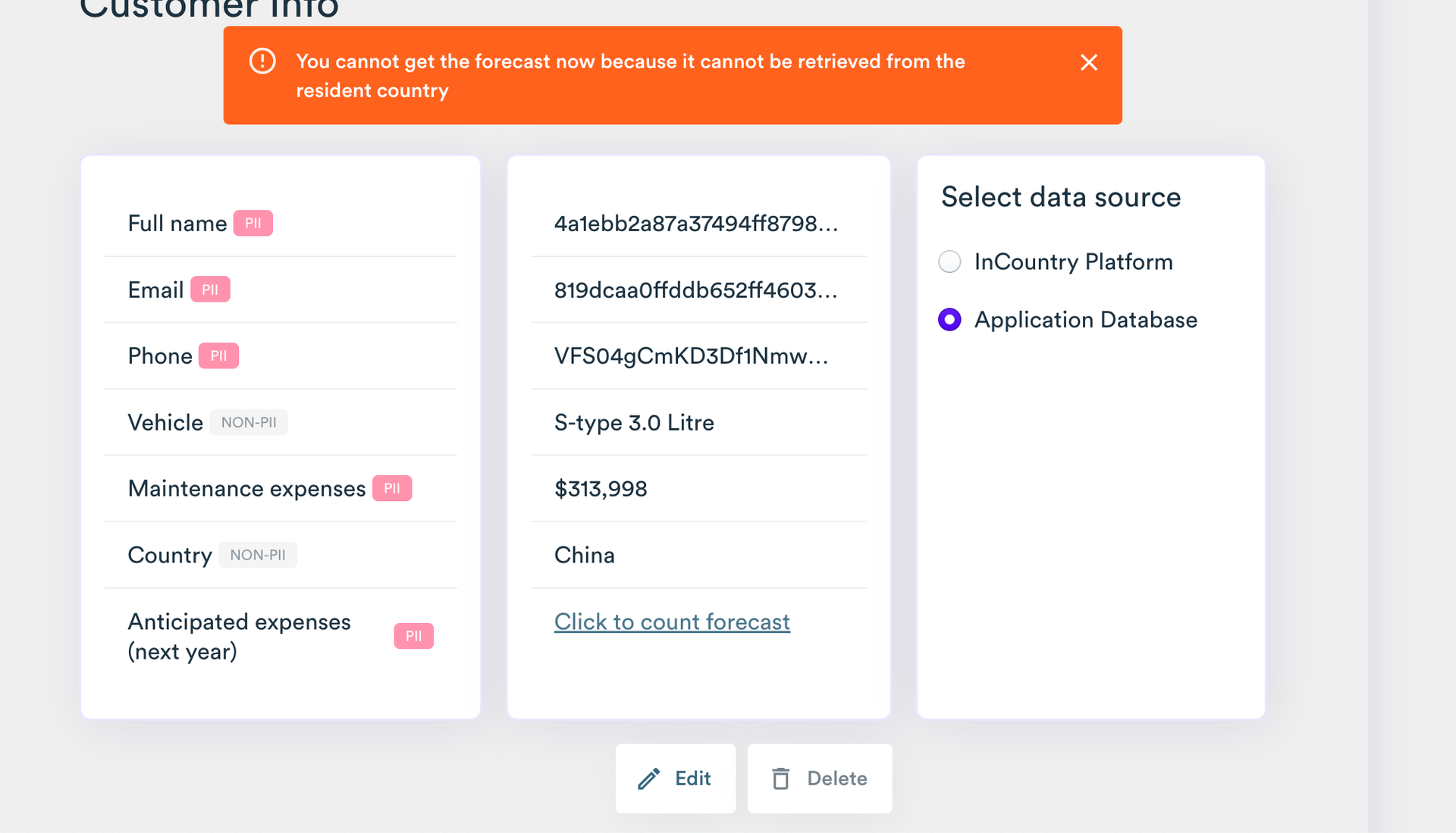This screenshot has height=833, width=1456.
Task: Click the hashed full name value 4a1ebb2a87...
Action: [x=695, y=224]
